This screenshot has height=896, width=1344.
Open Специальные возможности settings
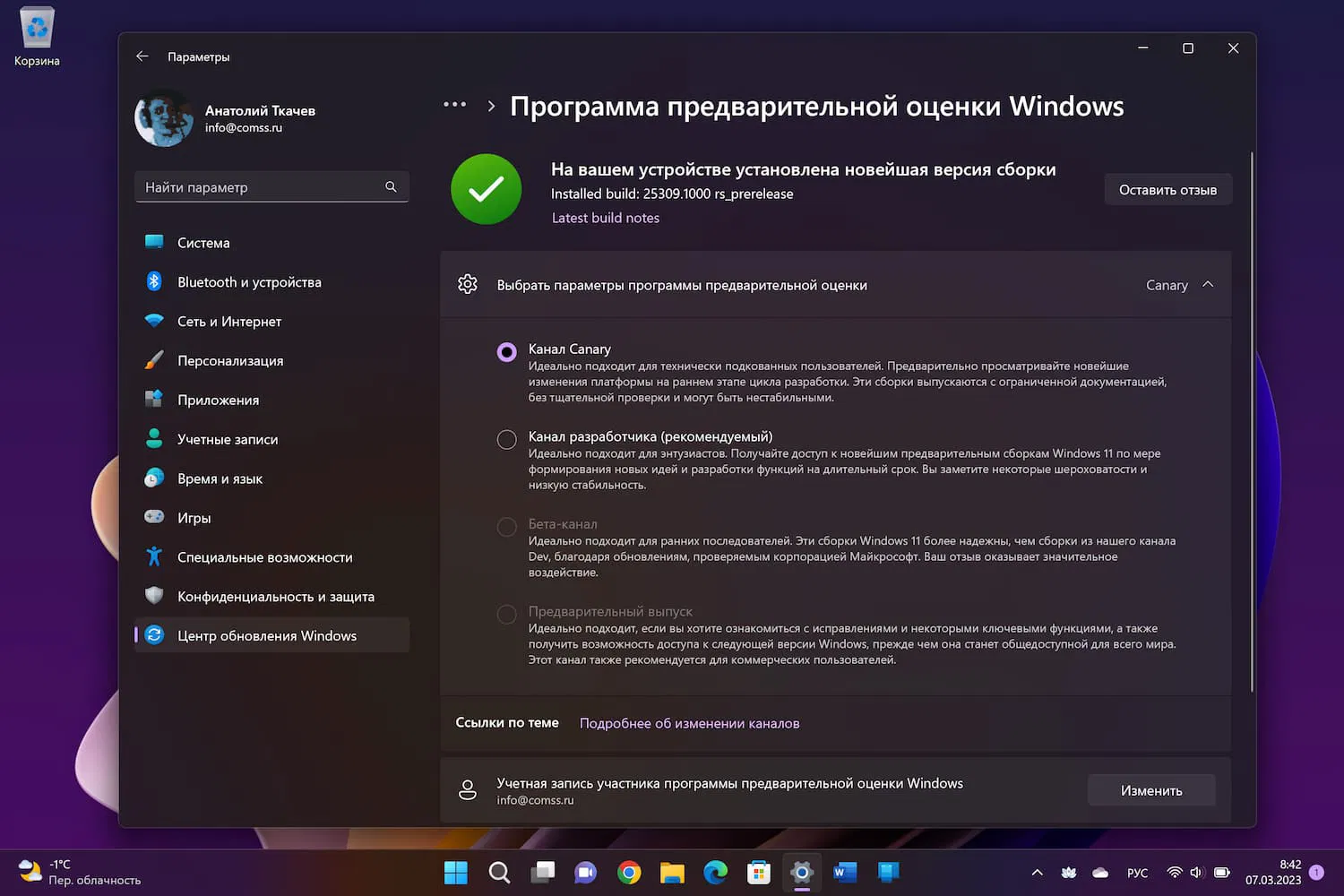tap(271, 557)
